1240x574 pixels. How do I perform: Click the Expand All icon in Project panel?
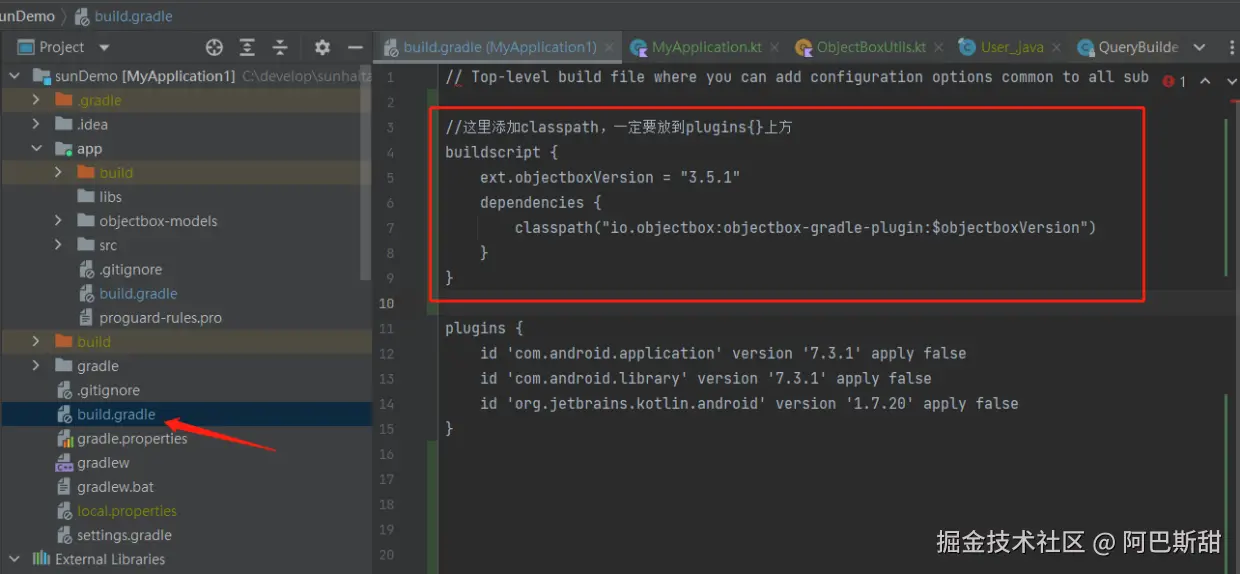tap(247, 47)
